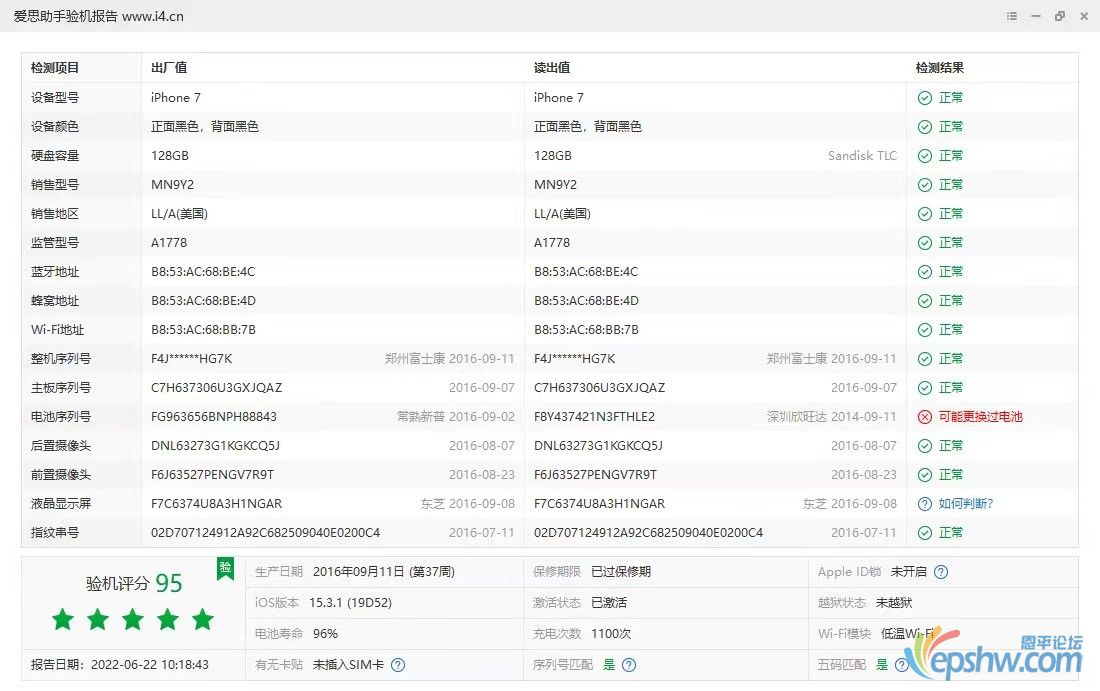Click the 读出值 column header

tap(552, 68)
